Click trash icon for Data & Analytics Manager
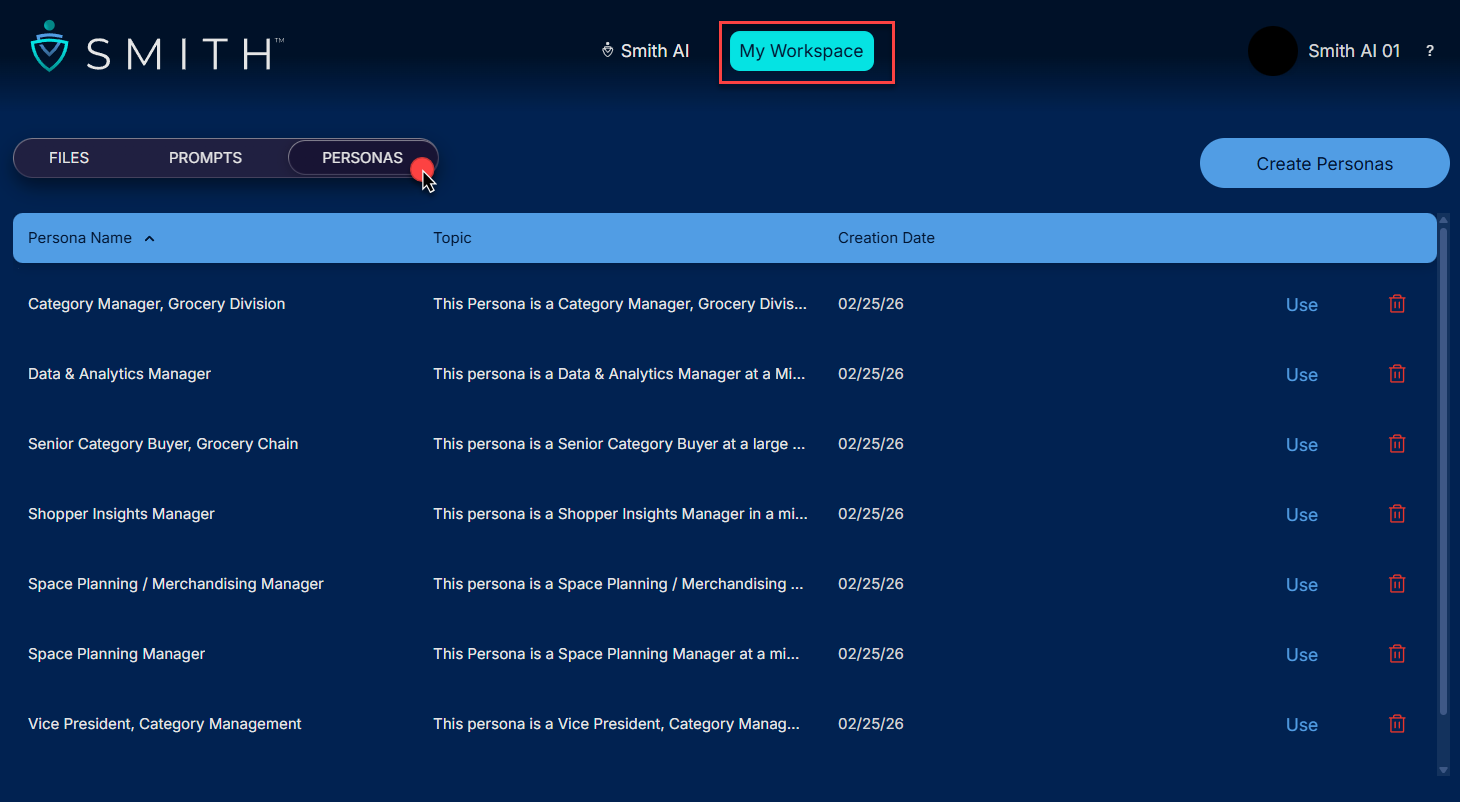Viewport: 1460px width, 802px height. tap(1397, 374)
